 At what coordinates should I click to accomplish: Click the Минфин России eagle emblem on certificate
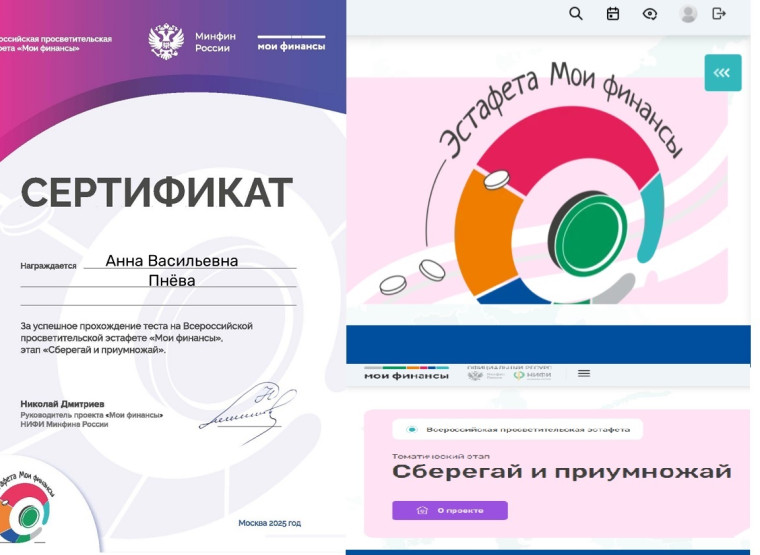(166, 42)
